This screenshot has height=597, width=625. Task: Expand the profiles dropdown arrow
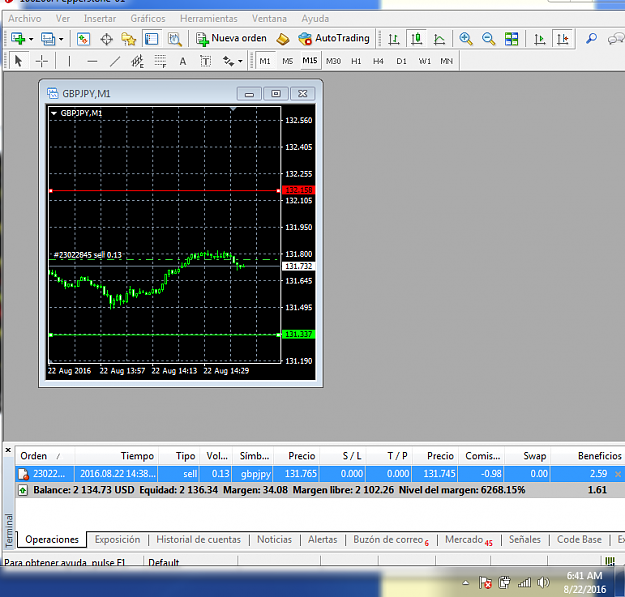tap(61, 39)
